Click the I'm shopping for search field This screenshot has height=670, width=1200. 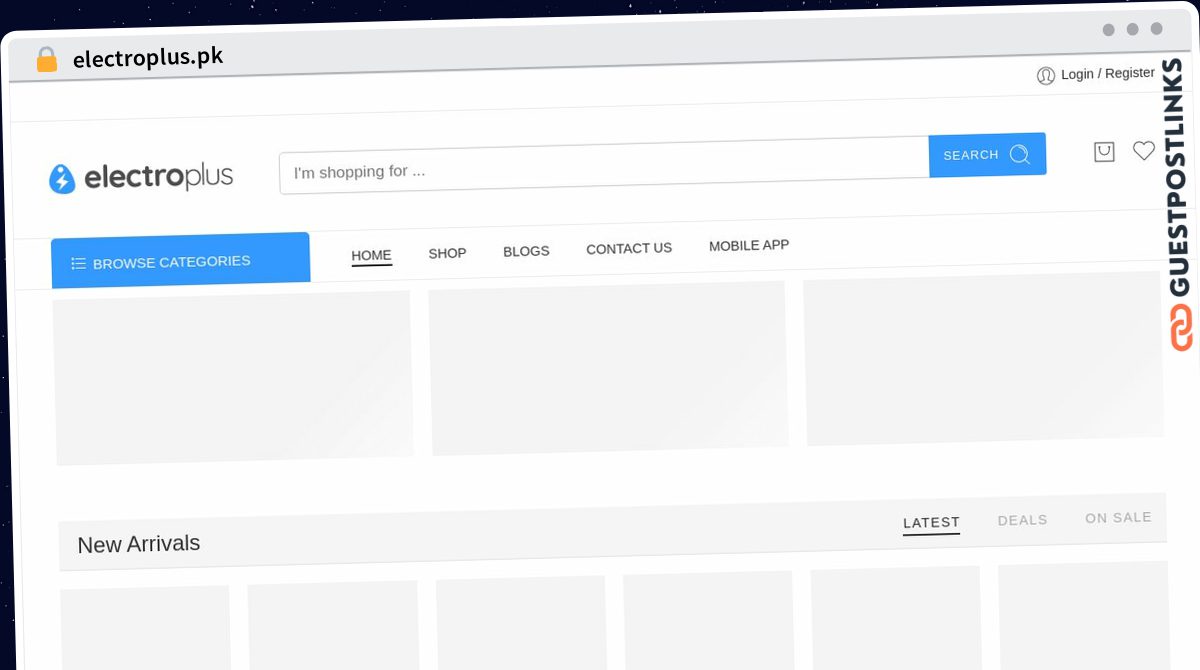pyautogui.click(x=604, y=165)
